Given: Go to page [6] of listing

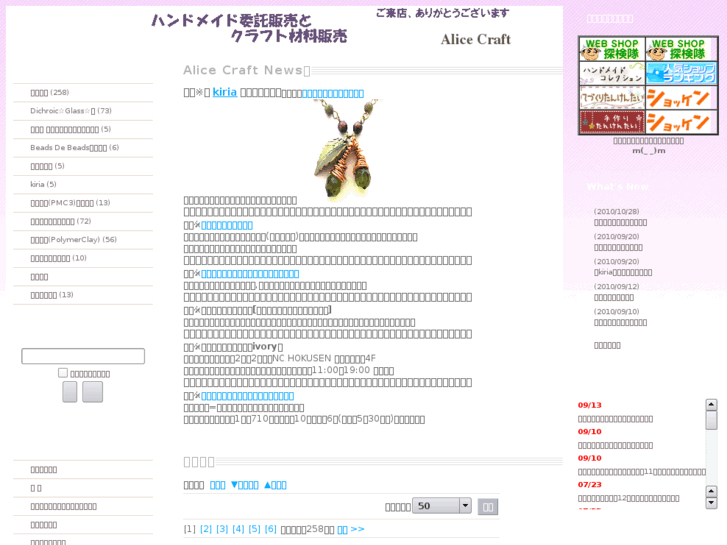Looking at the screenshot, I should point(271,529).
